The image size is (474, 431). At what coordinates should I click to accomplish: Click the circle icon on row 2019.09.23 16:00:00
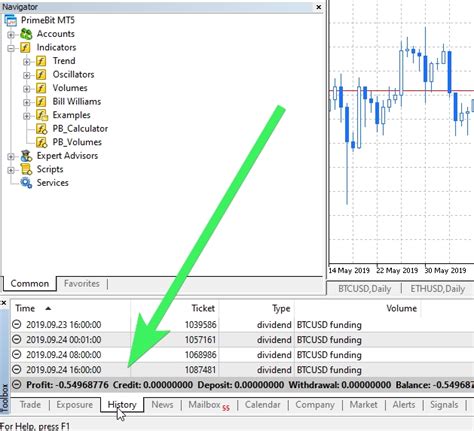(16, 324)
